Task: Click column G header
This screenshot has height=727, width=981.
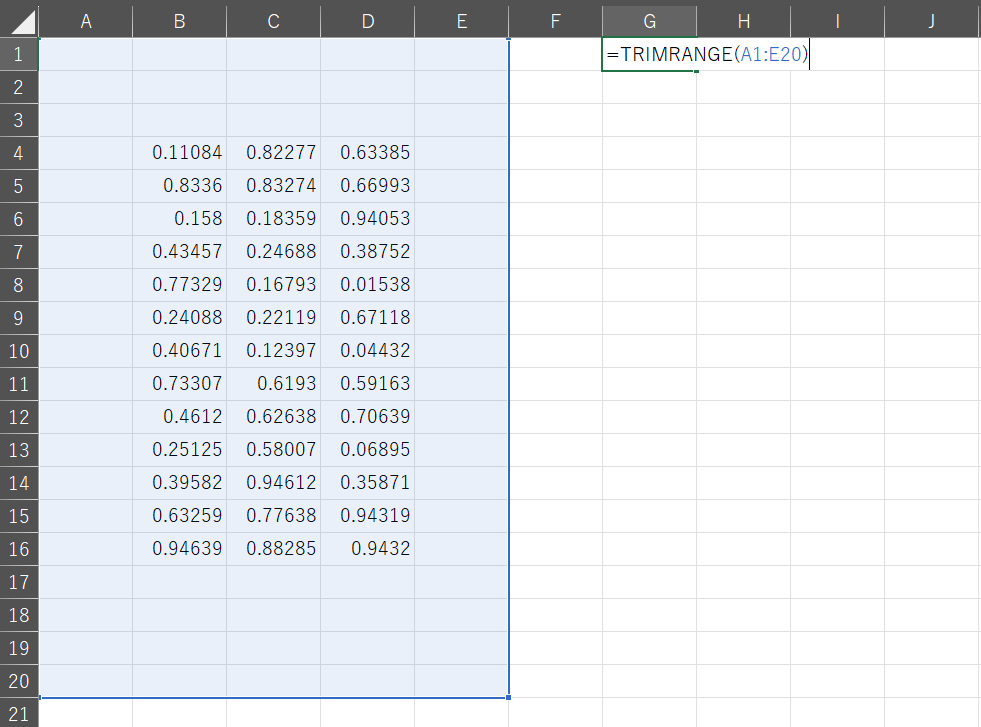Action: (649, 20)
